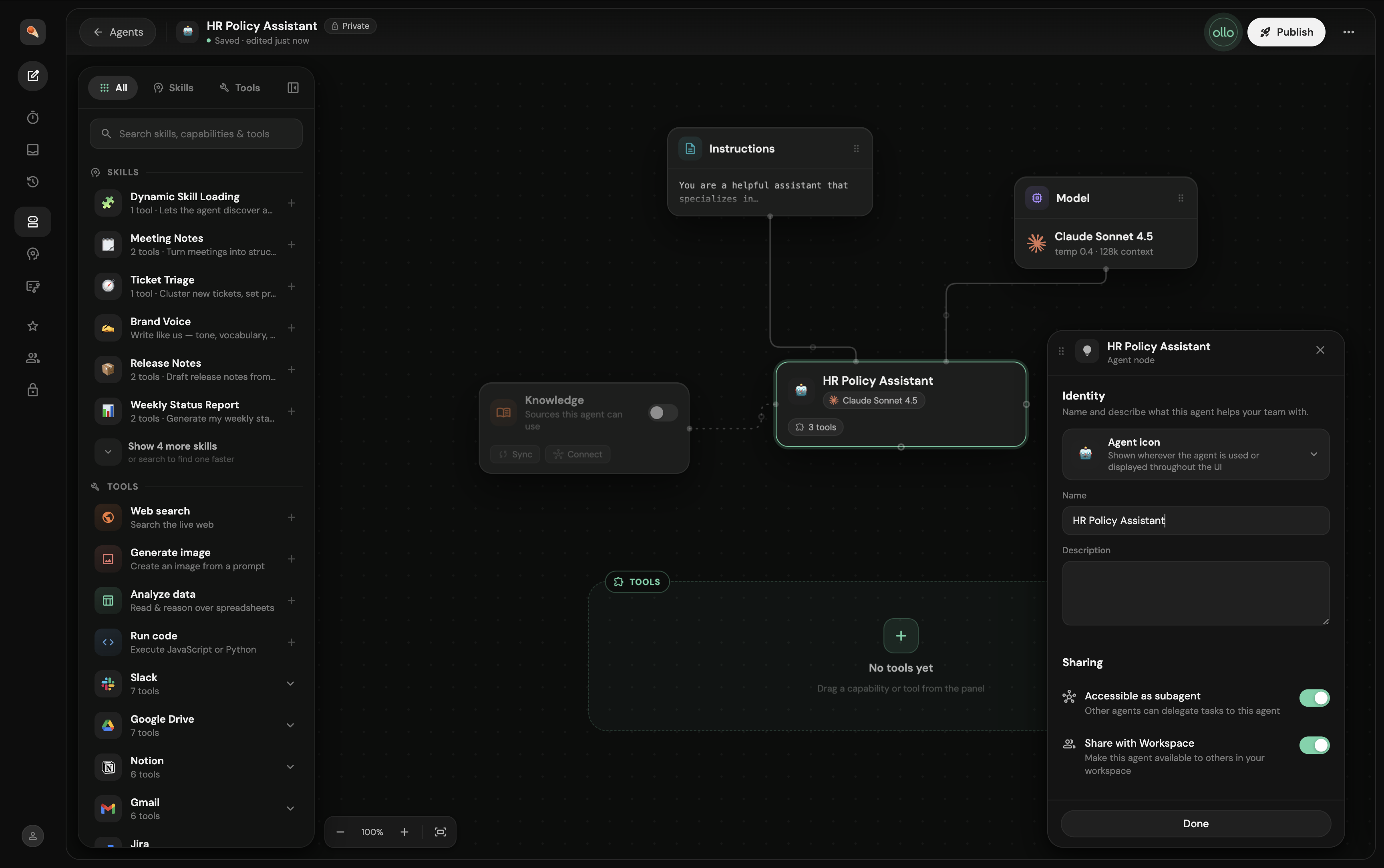Turn off Share with Workspace switch
Screen dimensions: 1384x868
[x=1315, y=745]
